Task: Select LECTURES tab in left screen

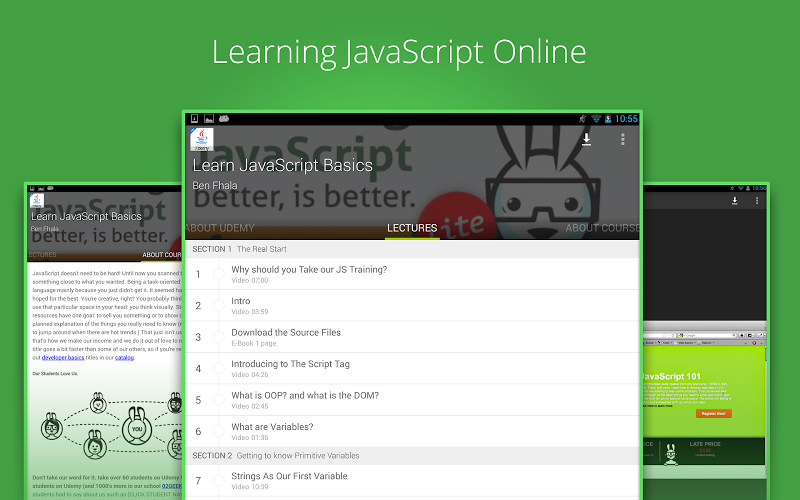Action: point(42,255)
